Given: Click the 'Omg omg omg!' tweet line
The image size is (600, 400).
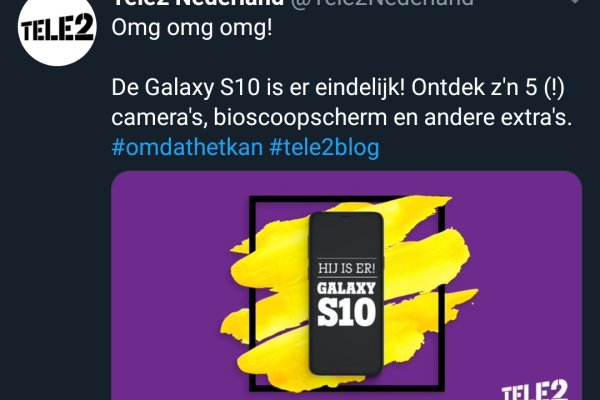Looking at the screenshot, I should tap(192, 29).
